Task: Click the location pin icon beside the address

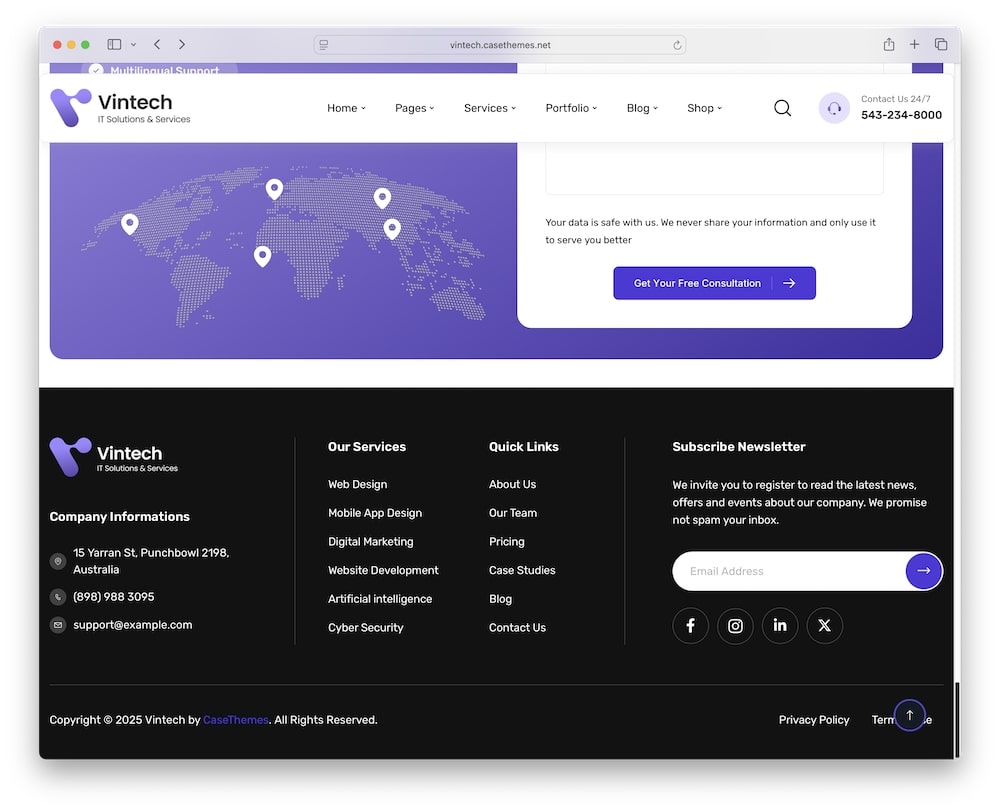Action: click(58, 561)
